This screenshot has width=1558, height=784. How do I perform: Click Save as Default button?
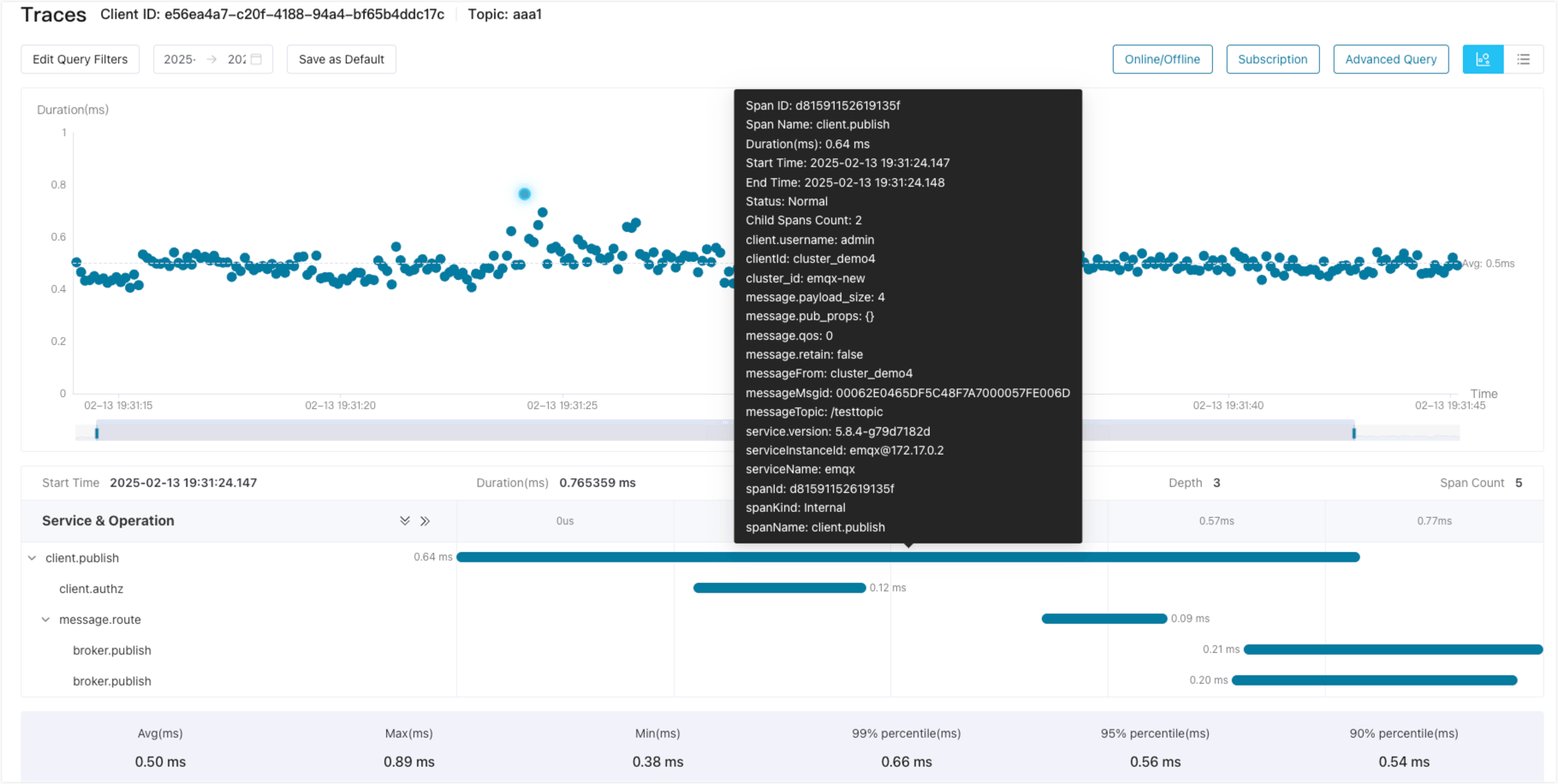(341, 59)
